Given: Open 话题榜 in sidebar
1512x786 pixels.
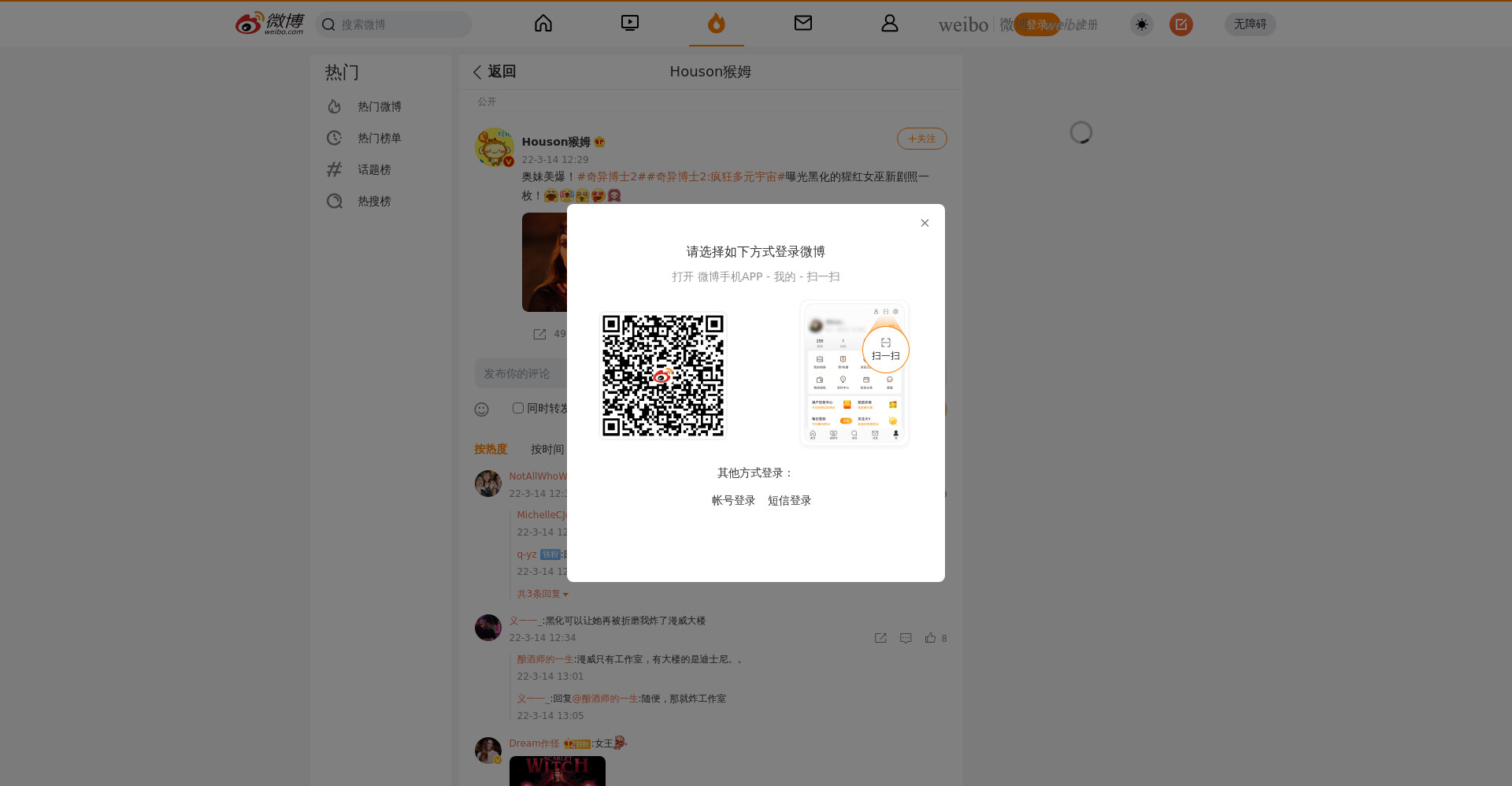Looking at the screenshot, I should click(380, 169).
